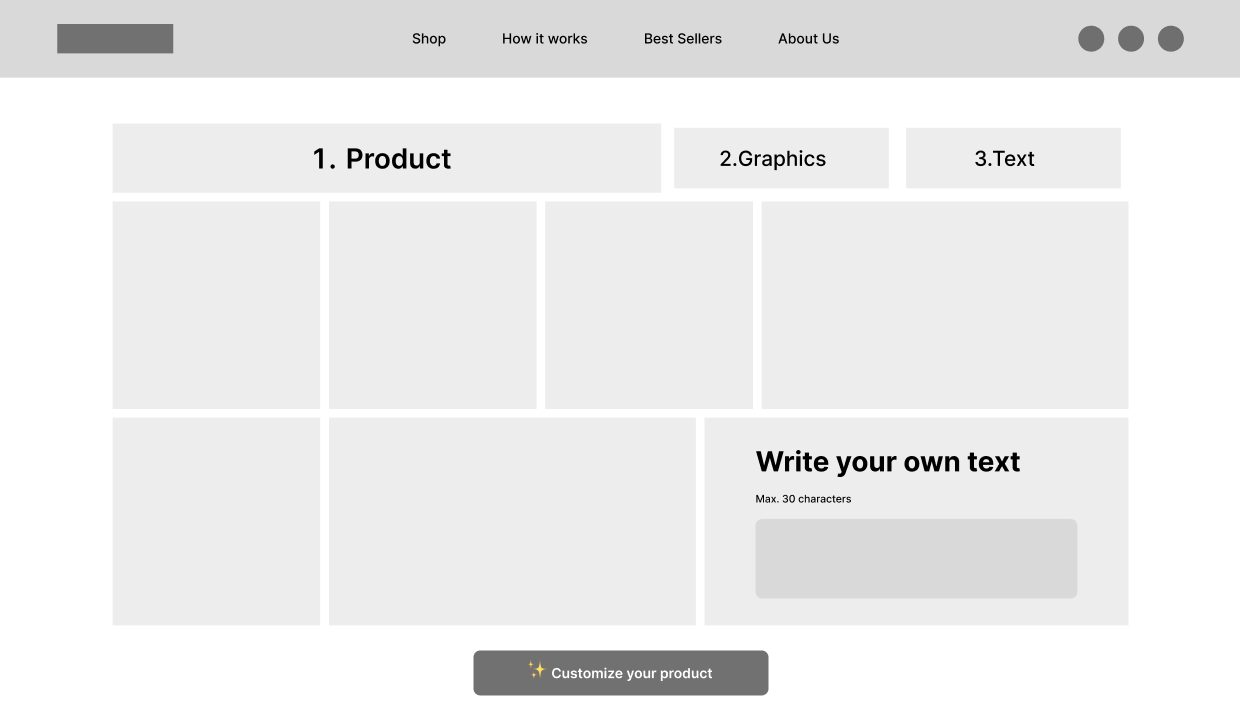Go to How it works page
The width and height of the screenshot is (1240, 714).
tap(545, 39)
